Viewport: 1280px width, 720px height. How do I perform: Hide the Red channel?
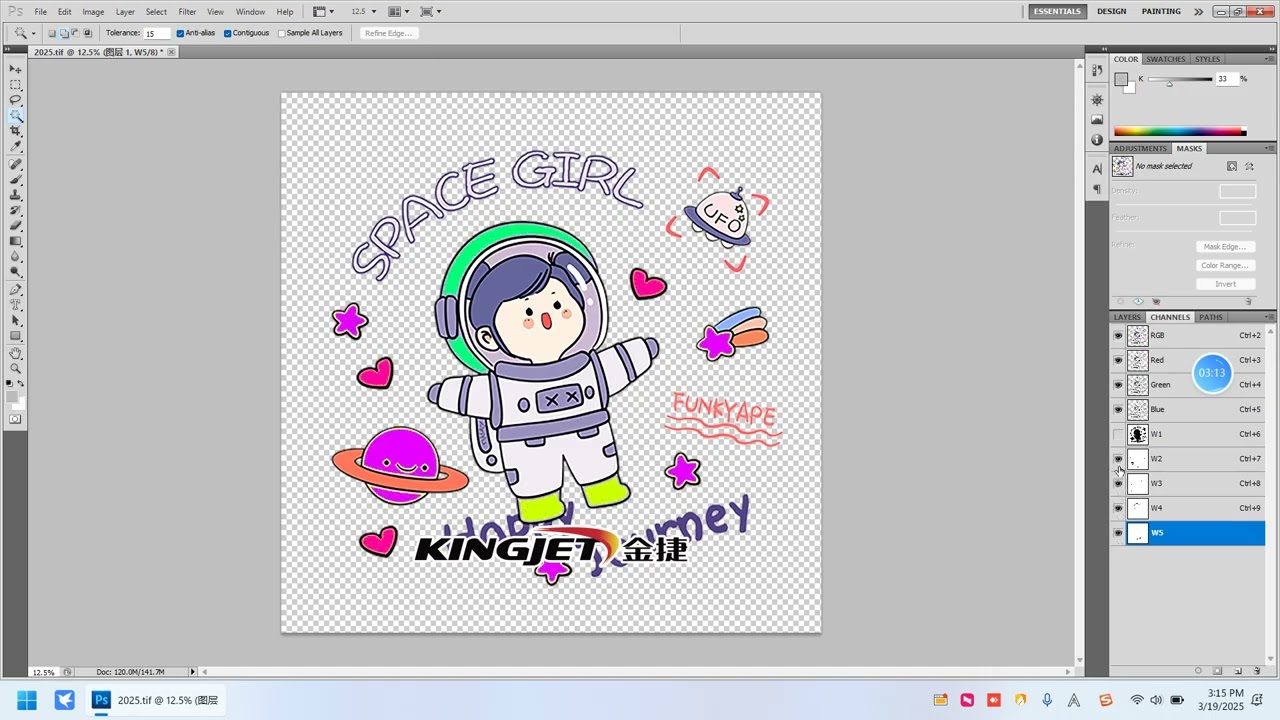1118,360
